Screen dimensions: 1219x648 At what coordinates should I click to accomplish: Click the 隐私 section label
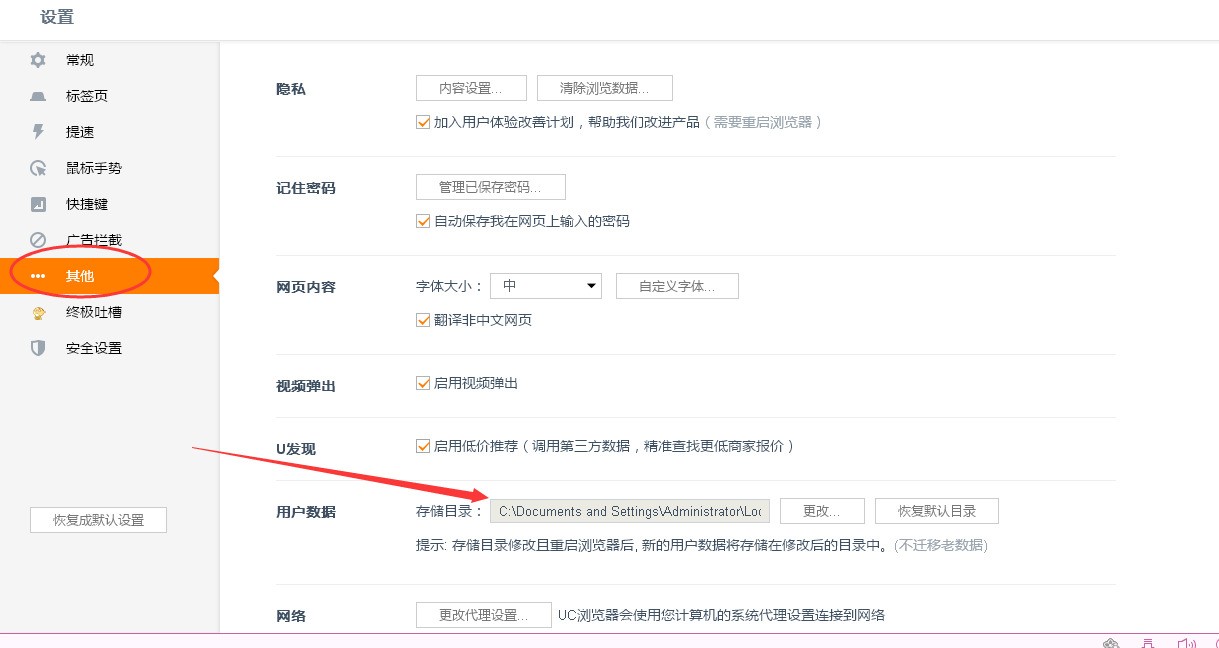[291, 89]
